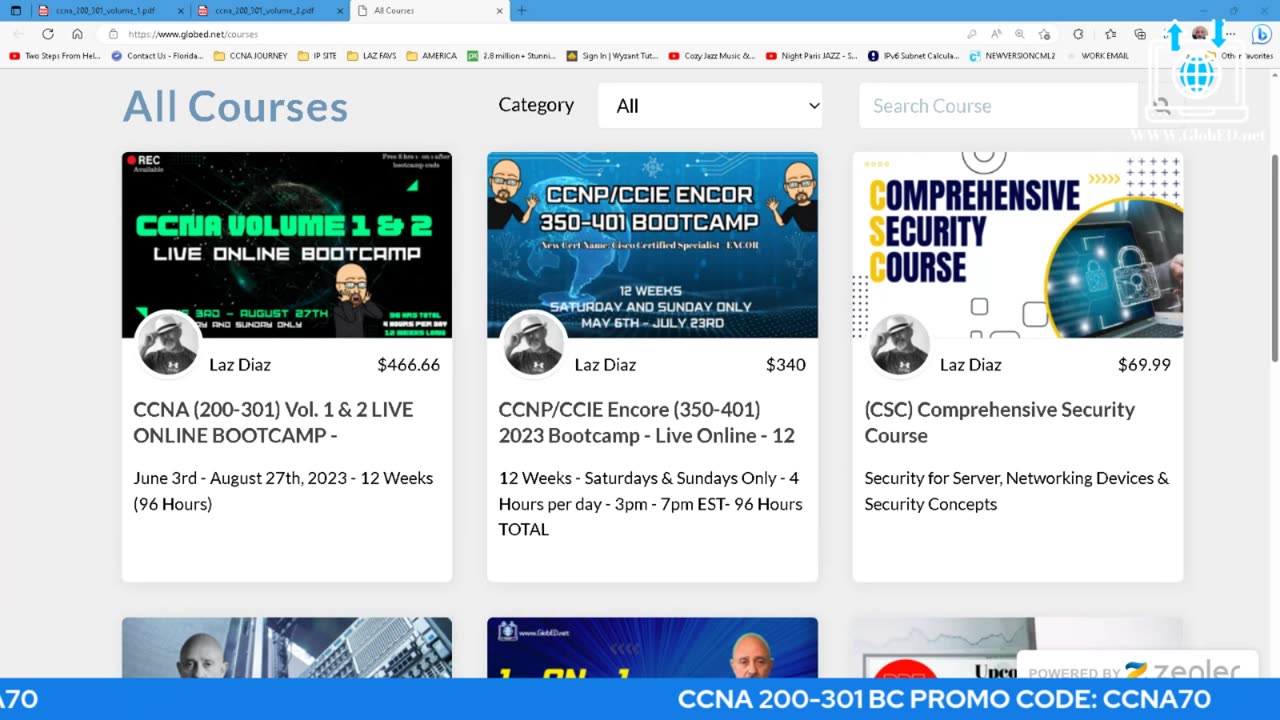The height and width of the screenshot is (720, 1280).
Task: Open the tab actions menu icon
Action: pyautogui.click(x=16, y=10)
